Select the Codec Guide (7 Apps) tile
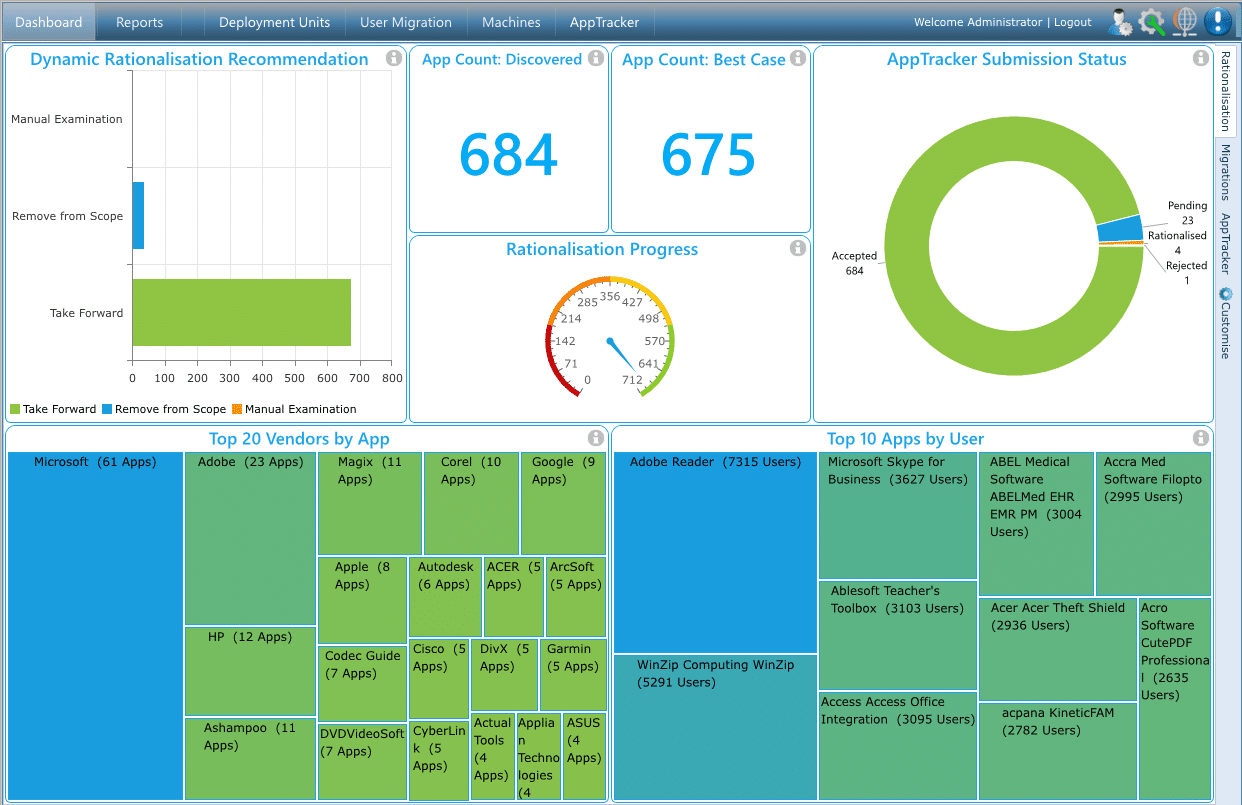The width and height of the screenshot is (1242, 805). pos(362,684)
